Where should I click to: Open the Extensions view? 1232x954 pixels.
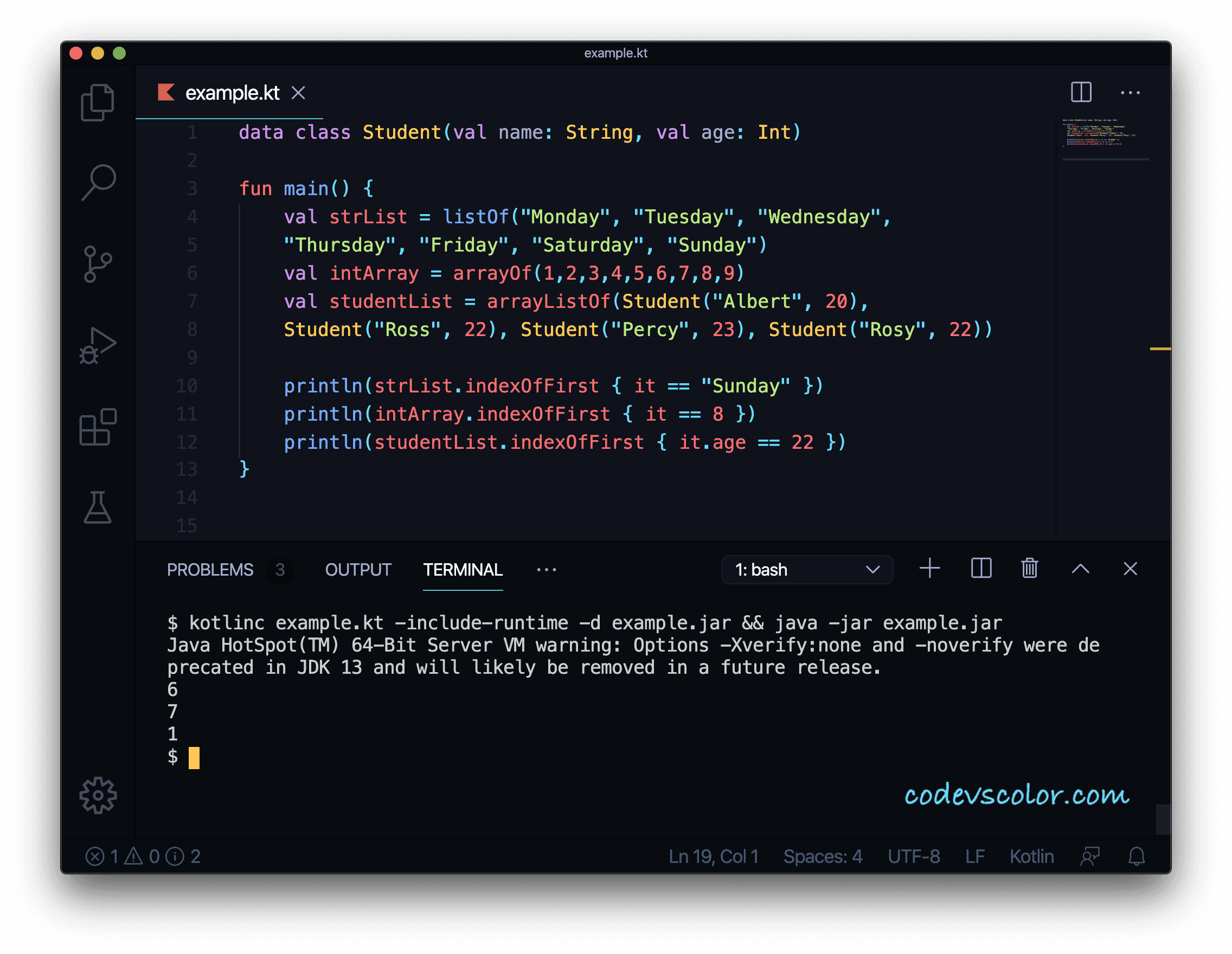click(x=98, y=427)
